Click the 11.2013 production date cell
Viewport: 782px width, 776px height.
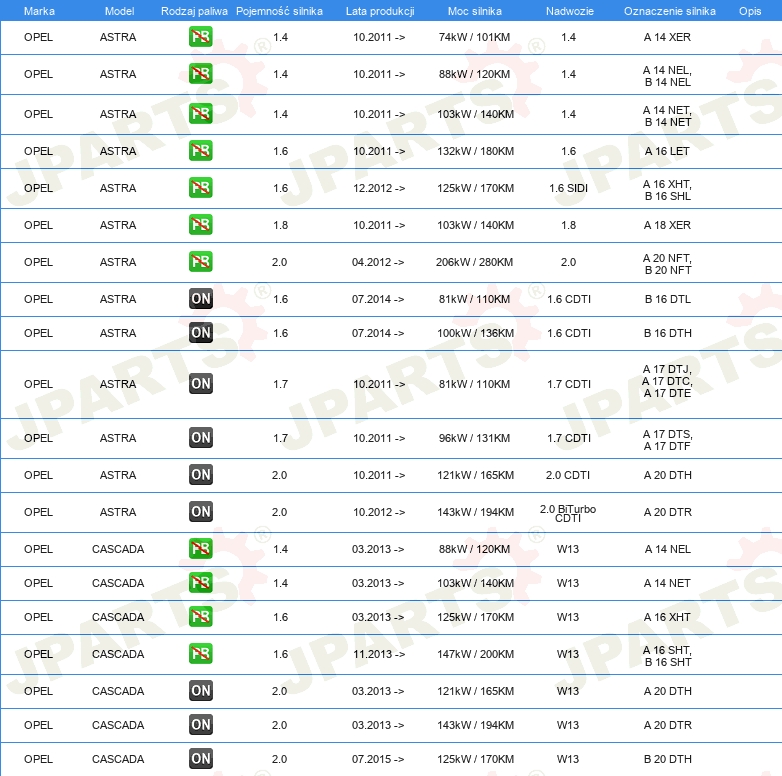tap(379, 654)
